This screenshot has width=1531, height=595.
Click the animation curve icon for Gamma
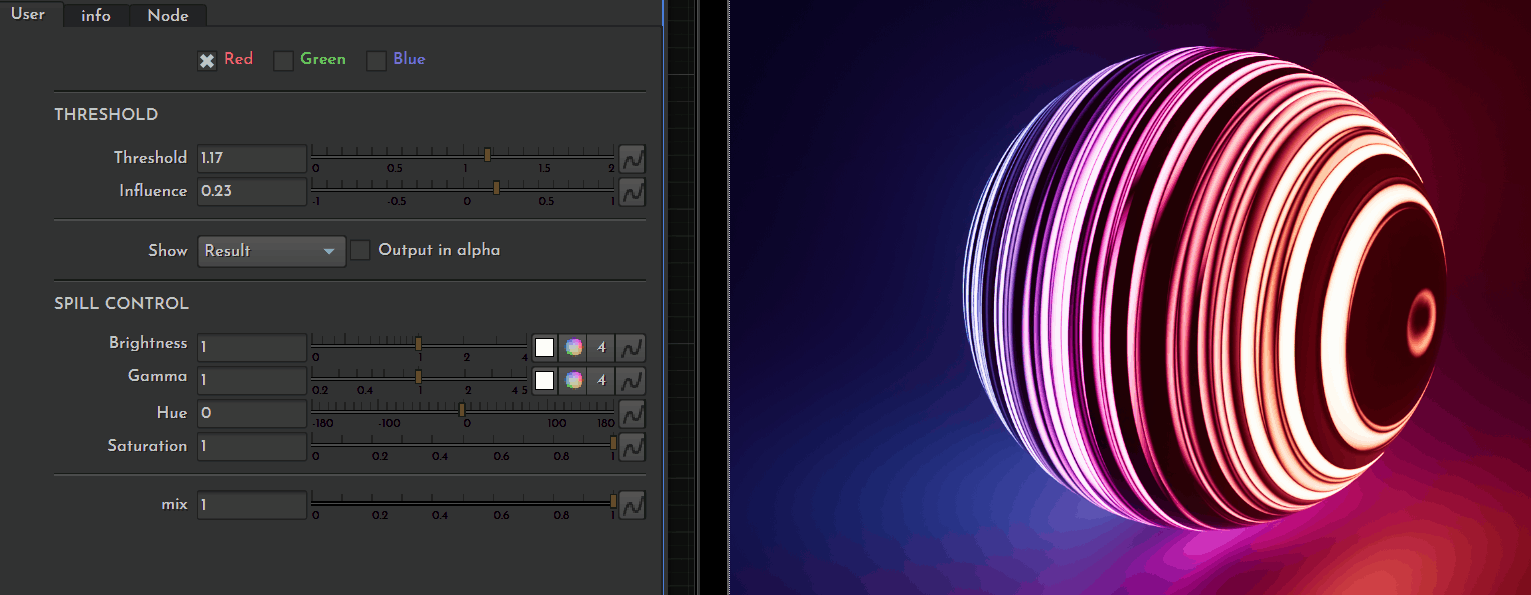pyautogui.click(x=631, y=381)
